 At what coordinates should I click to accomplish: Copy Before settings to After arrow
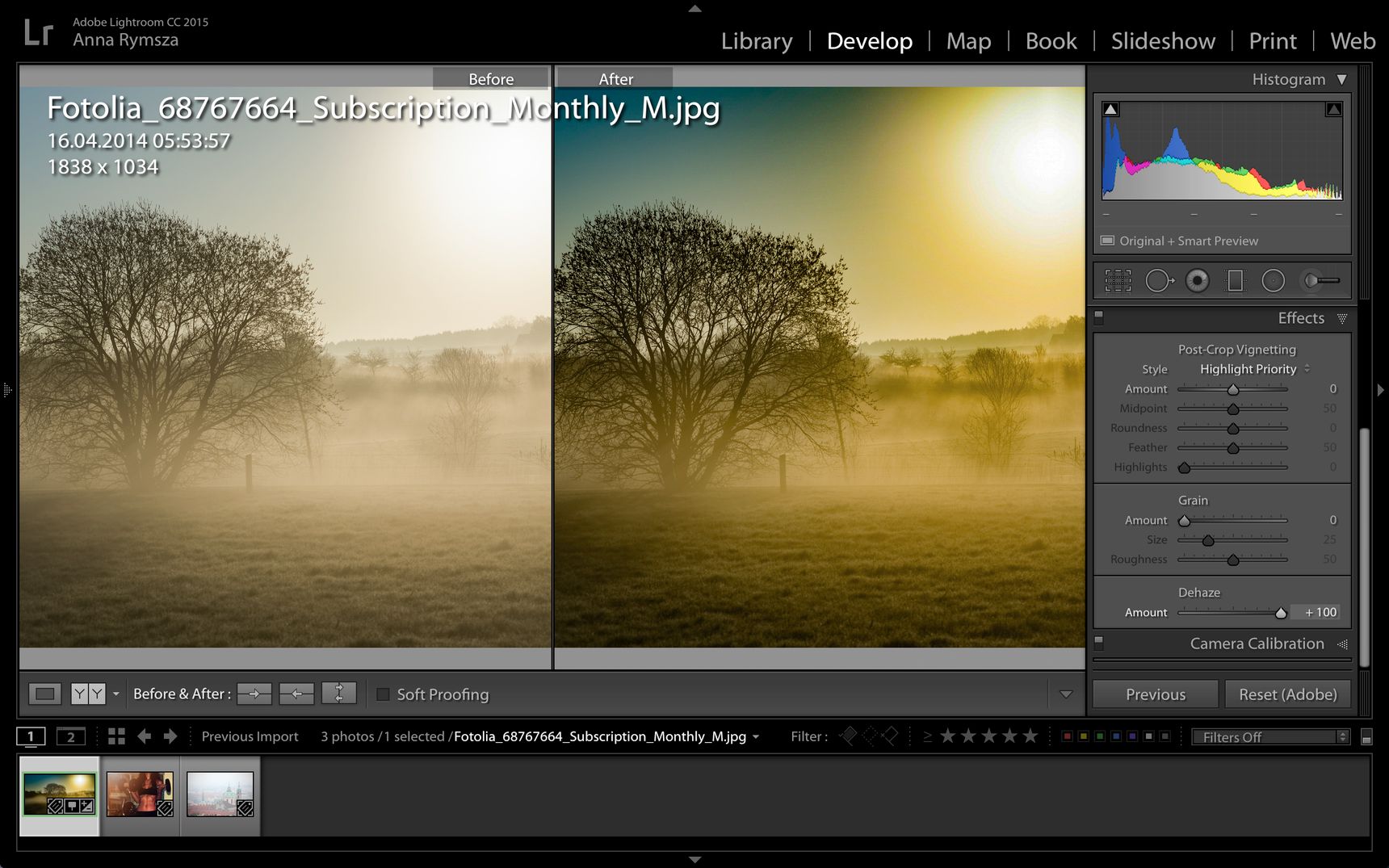click(254, 694)
